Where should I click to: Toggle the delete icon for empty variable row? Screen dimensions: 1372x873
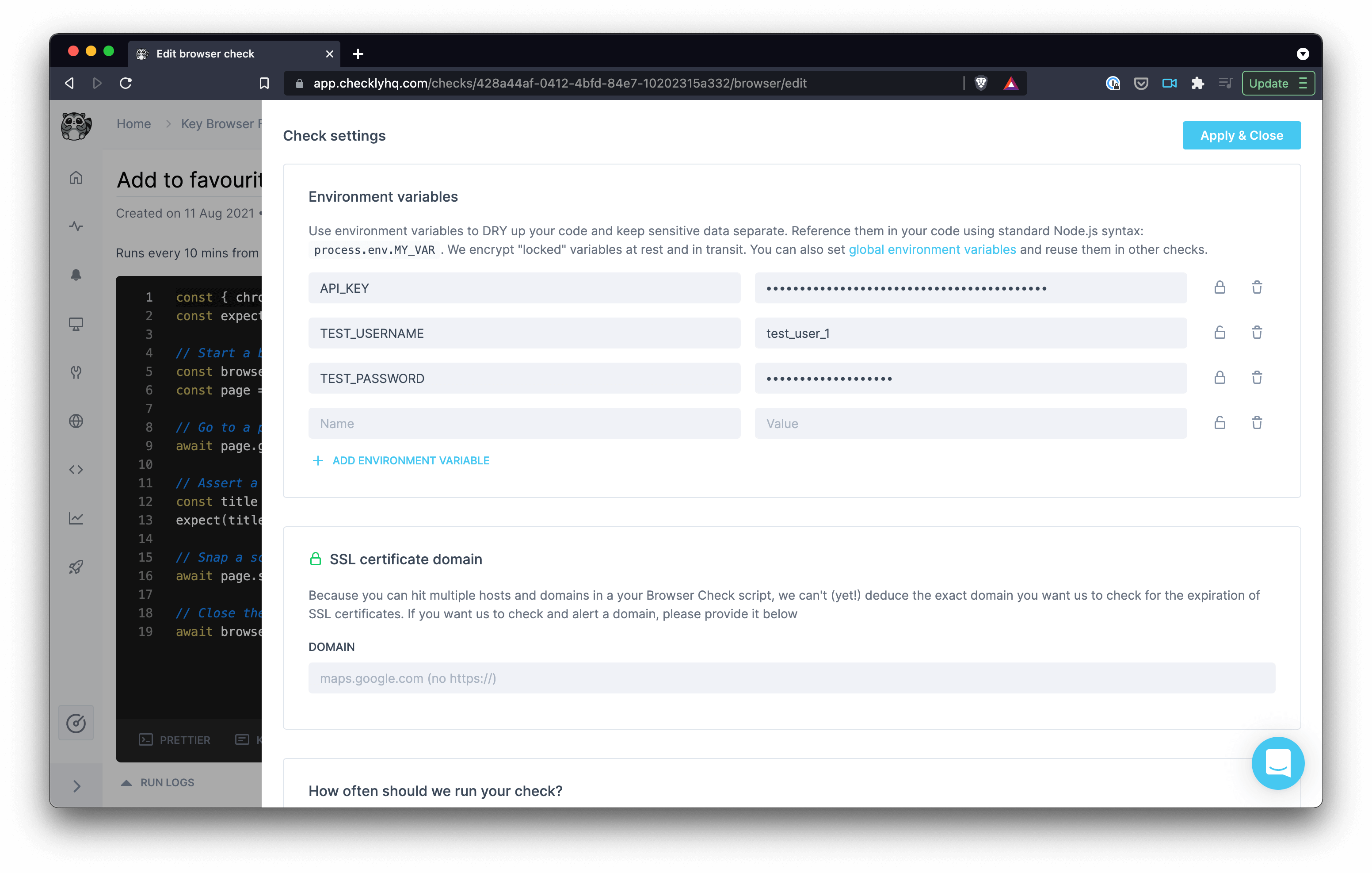pyautogui.click(x=1256, y=422)
